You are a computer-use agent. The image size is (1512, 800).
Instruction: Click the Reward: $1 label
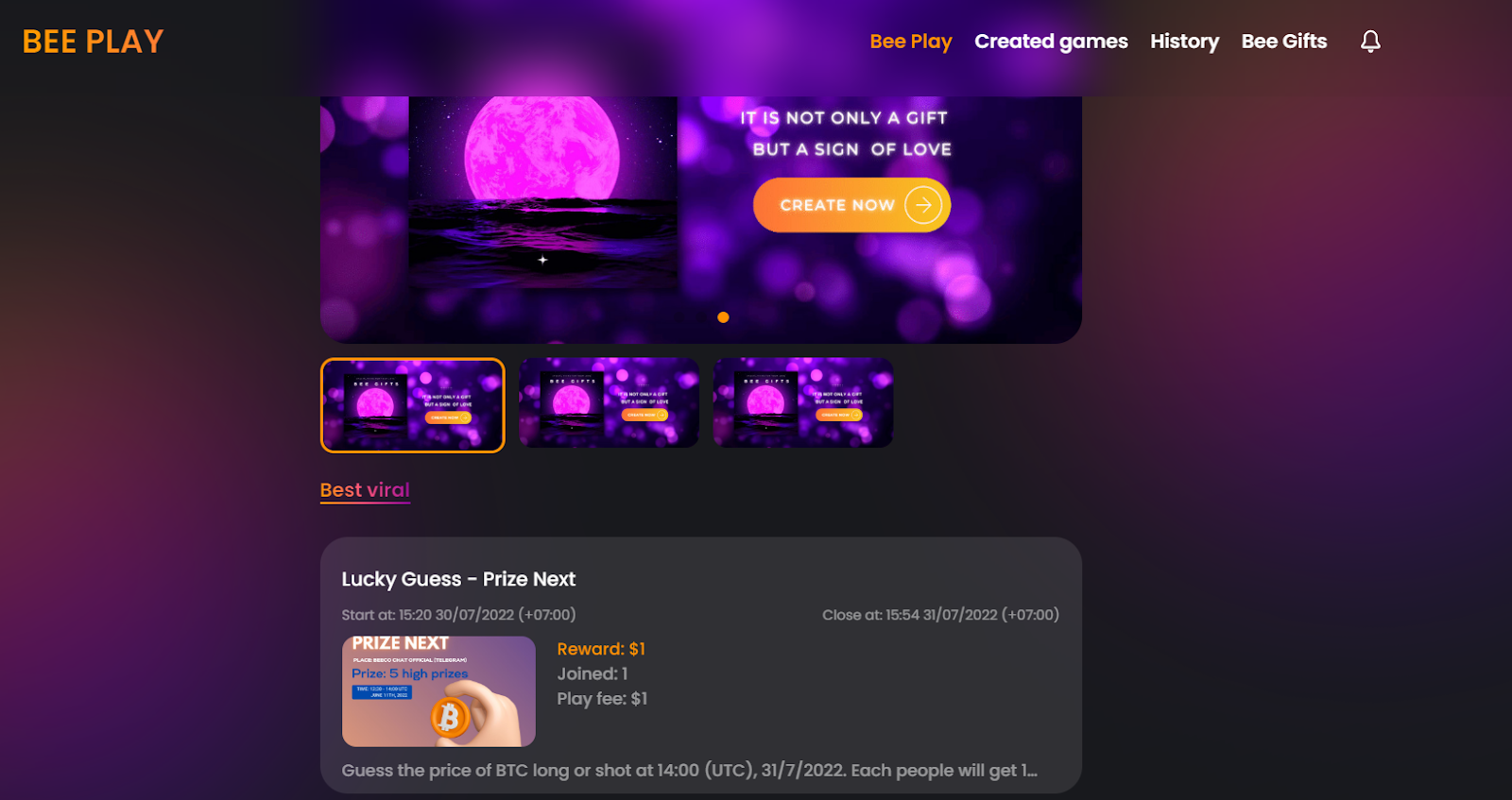pos(601,649)
